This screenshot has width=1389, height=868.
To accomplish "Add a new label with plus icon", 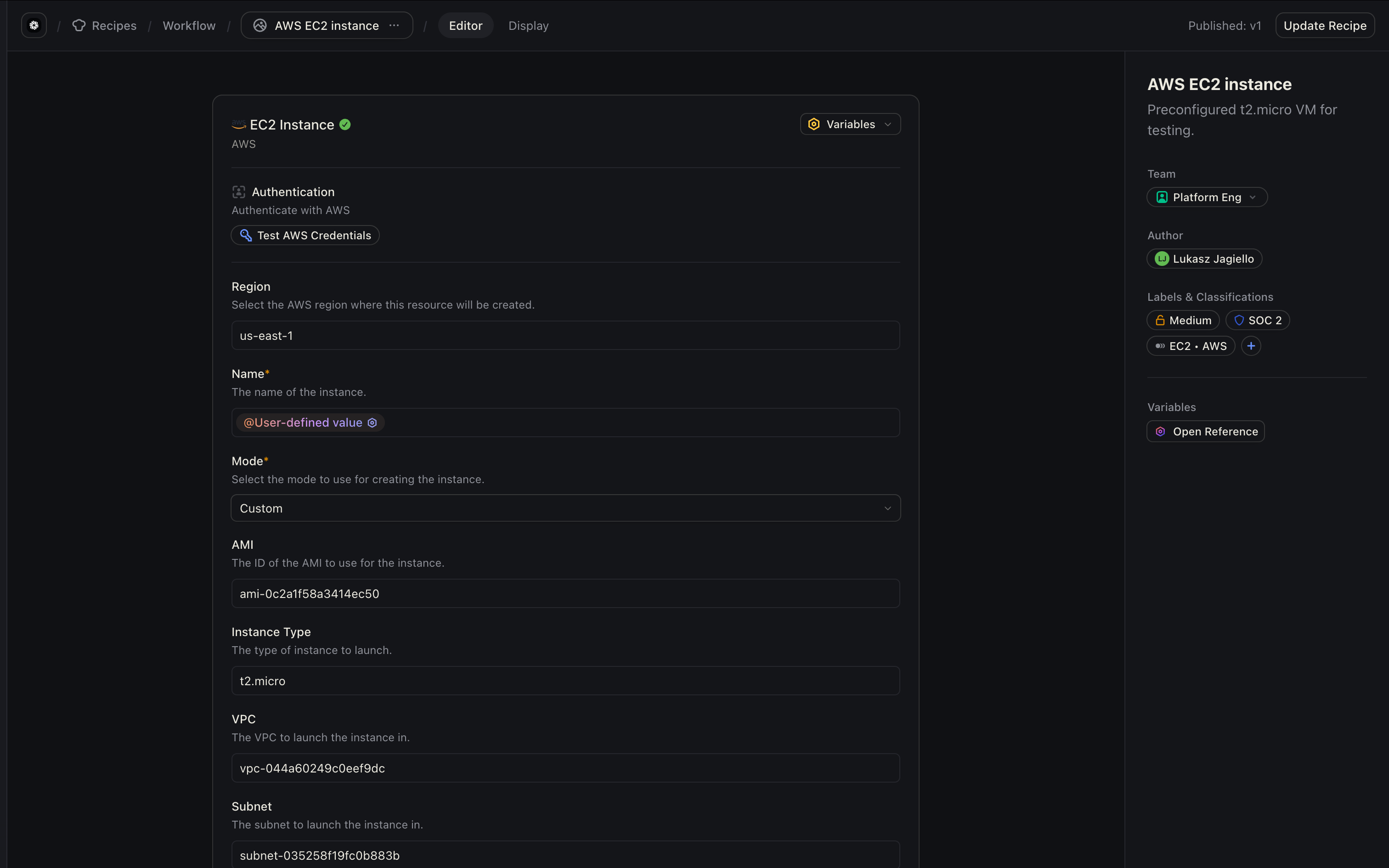I will point(1251,346).
